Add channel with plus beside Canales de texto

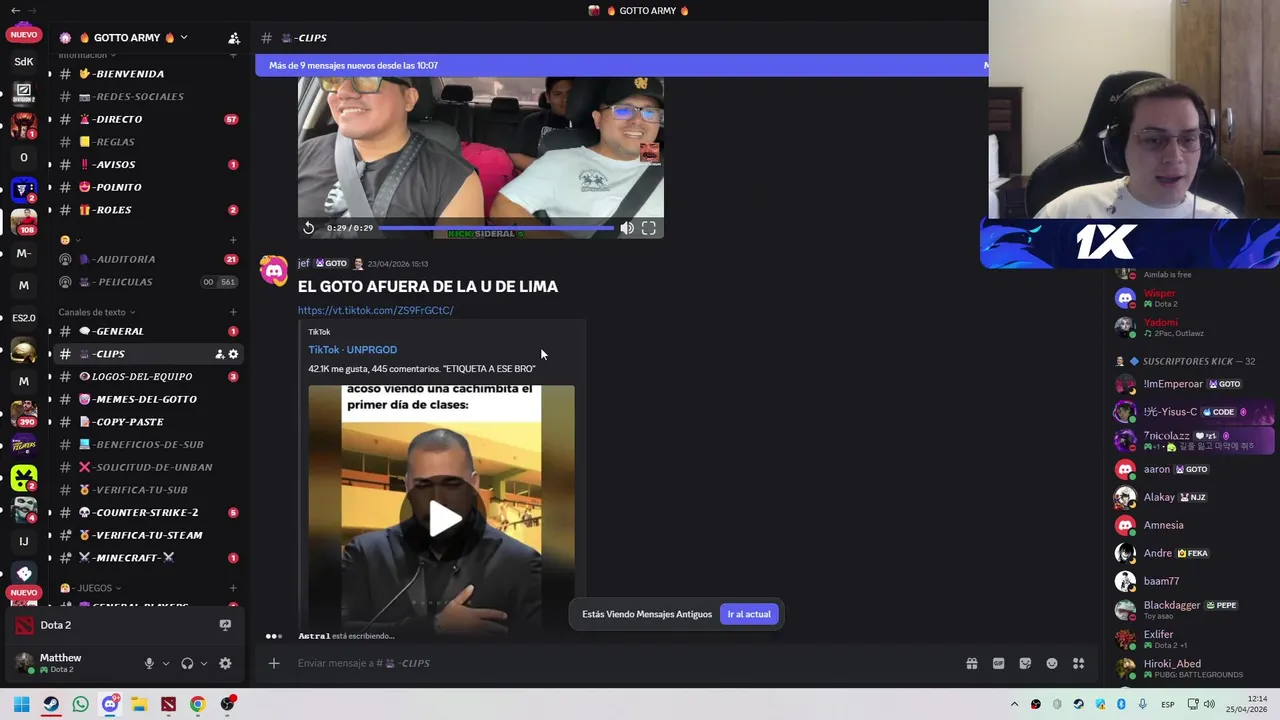[x=233, y=312]
